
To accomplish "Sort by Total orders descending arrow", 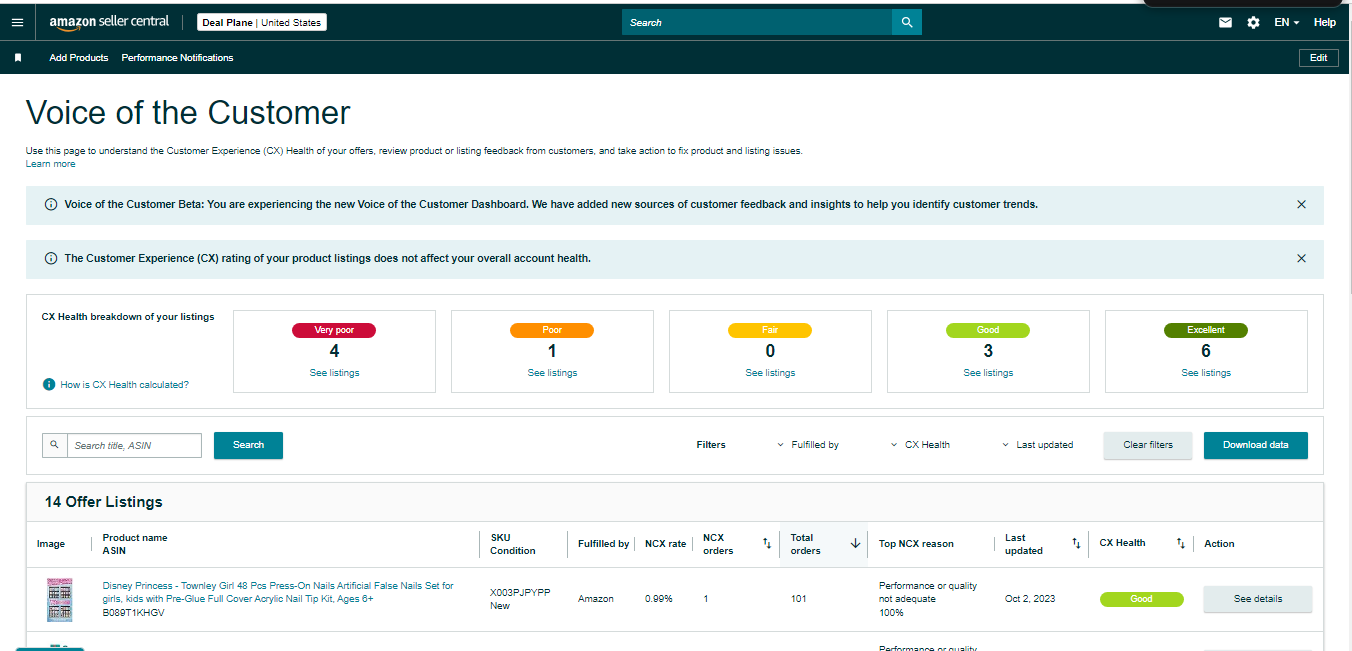I will pyautogui.click(x=855, y=543).
